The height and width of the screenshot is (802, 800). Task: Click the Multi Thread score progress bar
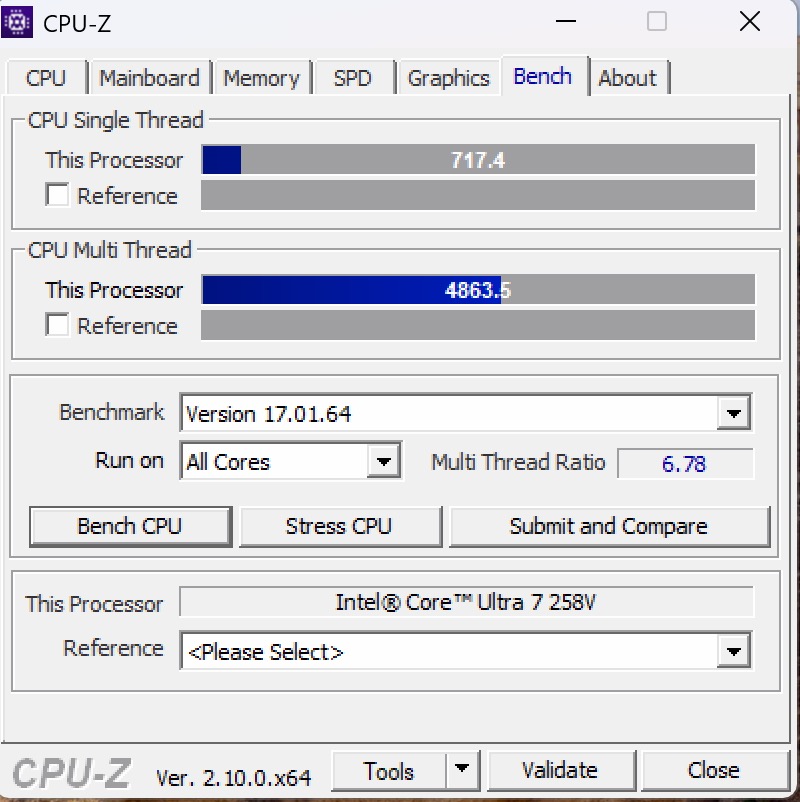(x=478, y=289)
